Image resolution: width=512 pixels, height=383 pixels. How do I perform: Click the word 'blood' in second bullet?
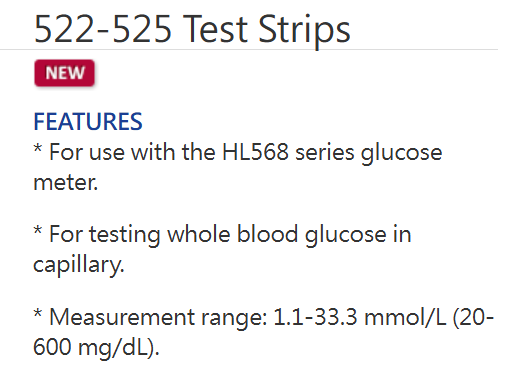[267, 233]
